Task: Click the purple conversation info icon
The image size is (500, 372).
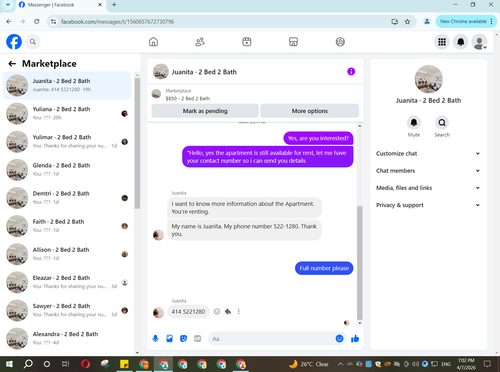Action: pyautogui.click(x=351, y=71)
